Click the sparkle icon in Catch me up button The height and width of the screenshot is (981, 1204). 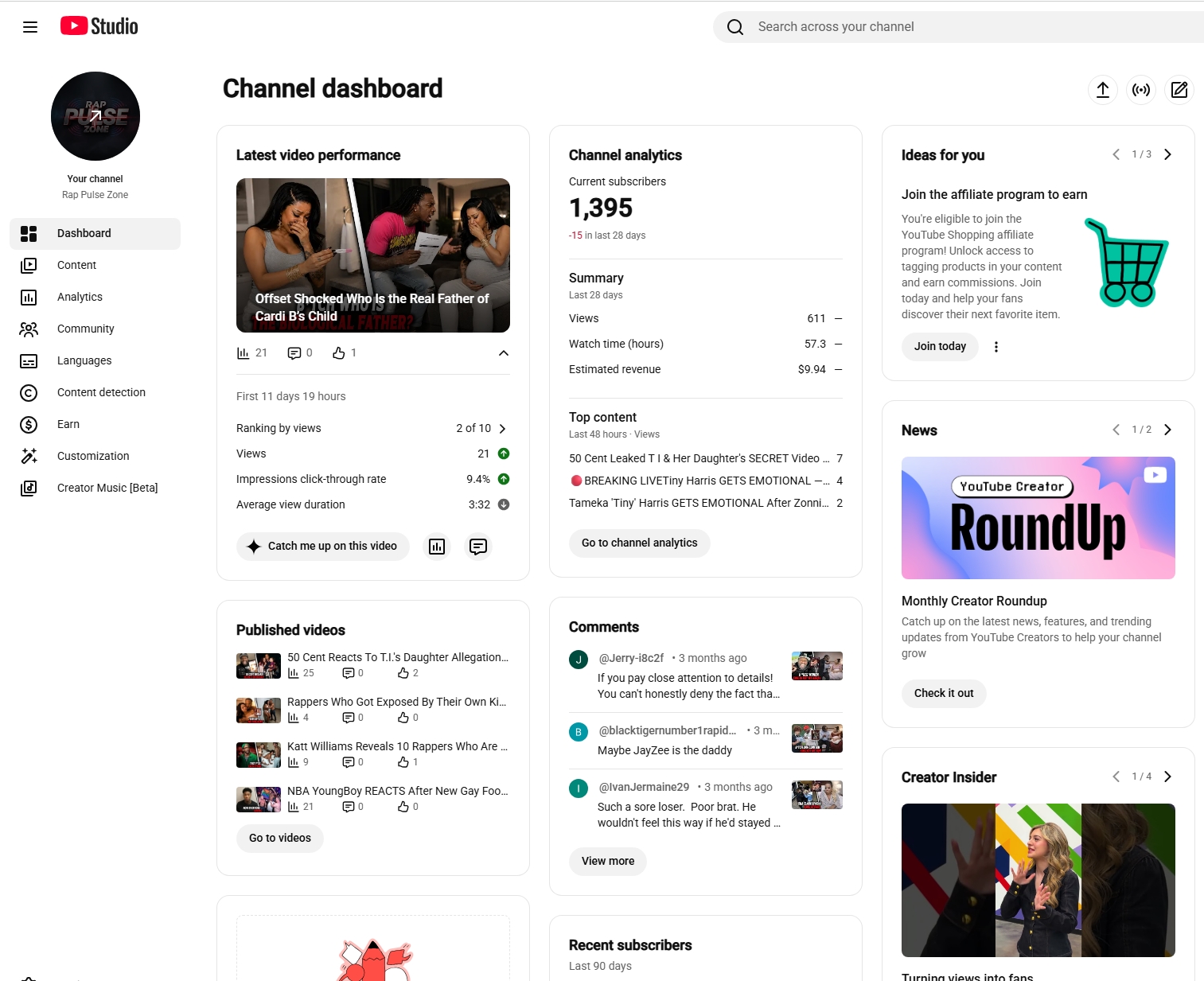[254, 547]
